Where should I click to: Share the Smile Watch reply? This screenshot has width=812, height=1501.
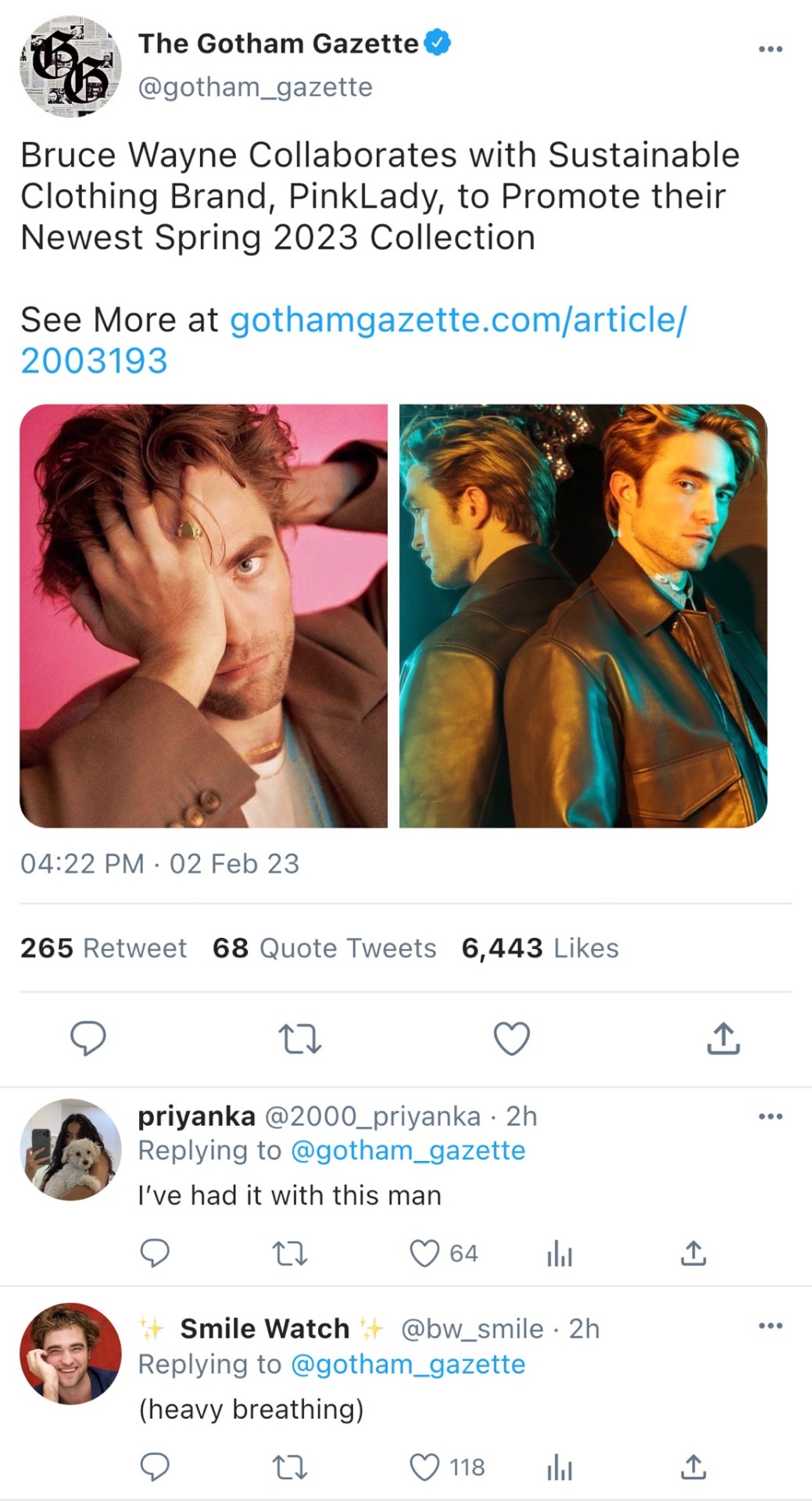click(693, 1467)
